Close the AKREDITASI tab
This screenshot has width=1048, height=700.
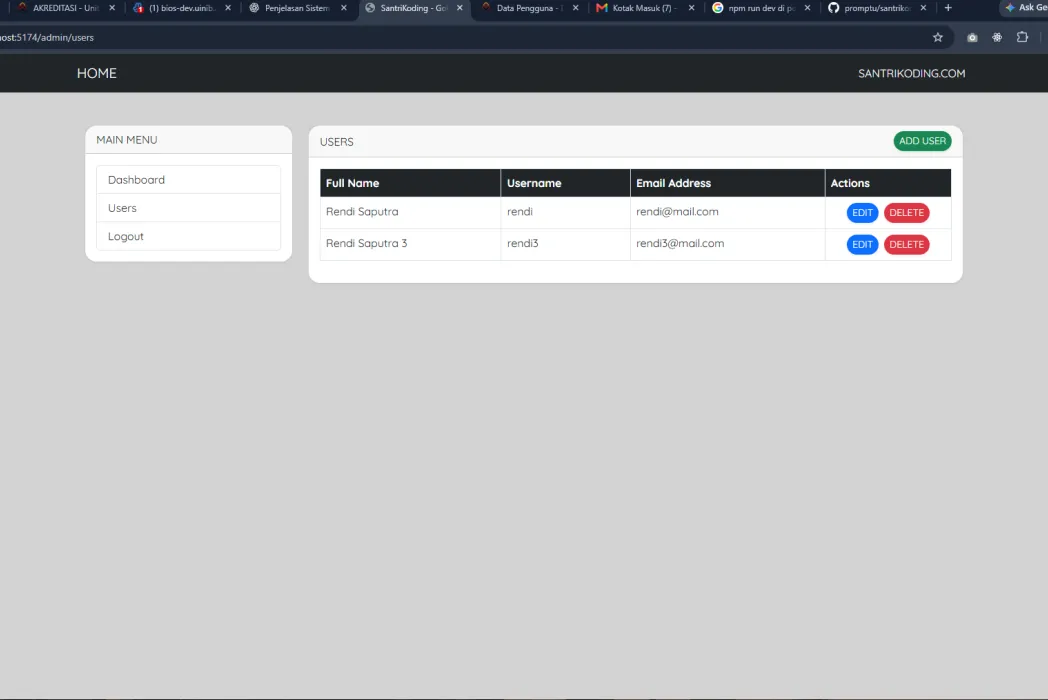tap(112, 8)
